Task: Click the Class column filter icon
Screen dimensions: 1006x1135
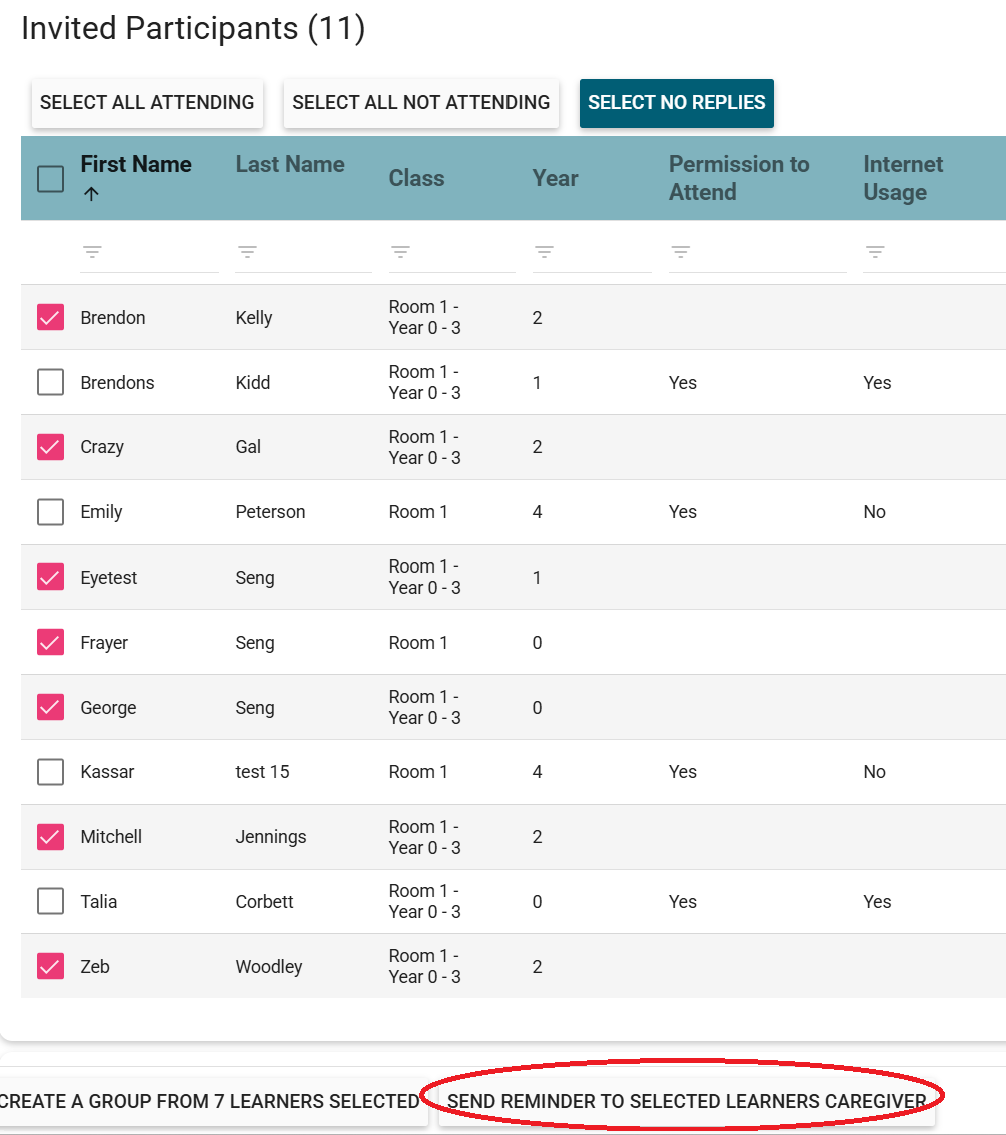Action: pyautogui.click(x=401, y=252)
